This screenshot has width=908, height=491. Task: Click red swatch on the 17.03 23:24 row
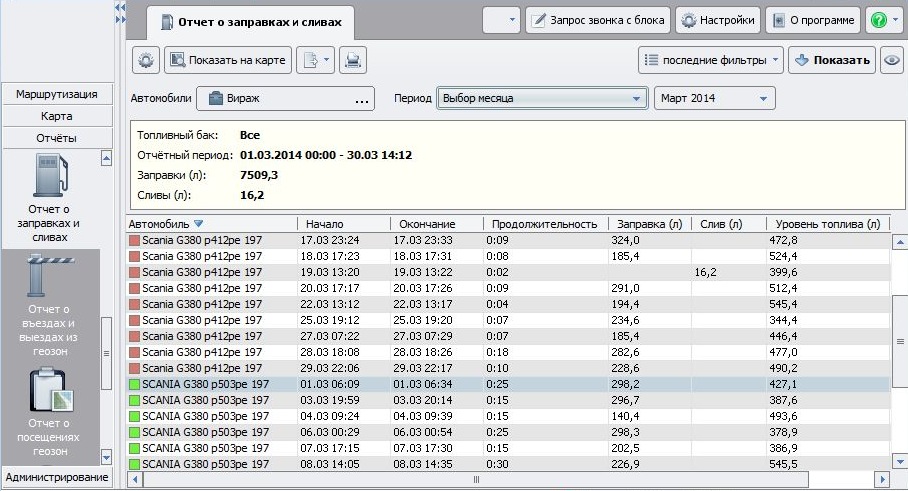point(134,240)
